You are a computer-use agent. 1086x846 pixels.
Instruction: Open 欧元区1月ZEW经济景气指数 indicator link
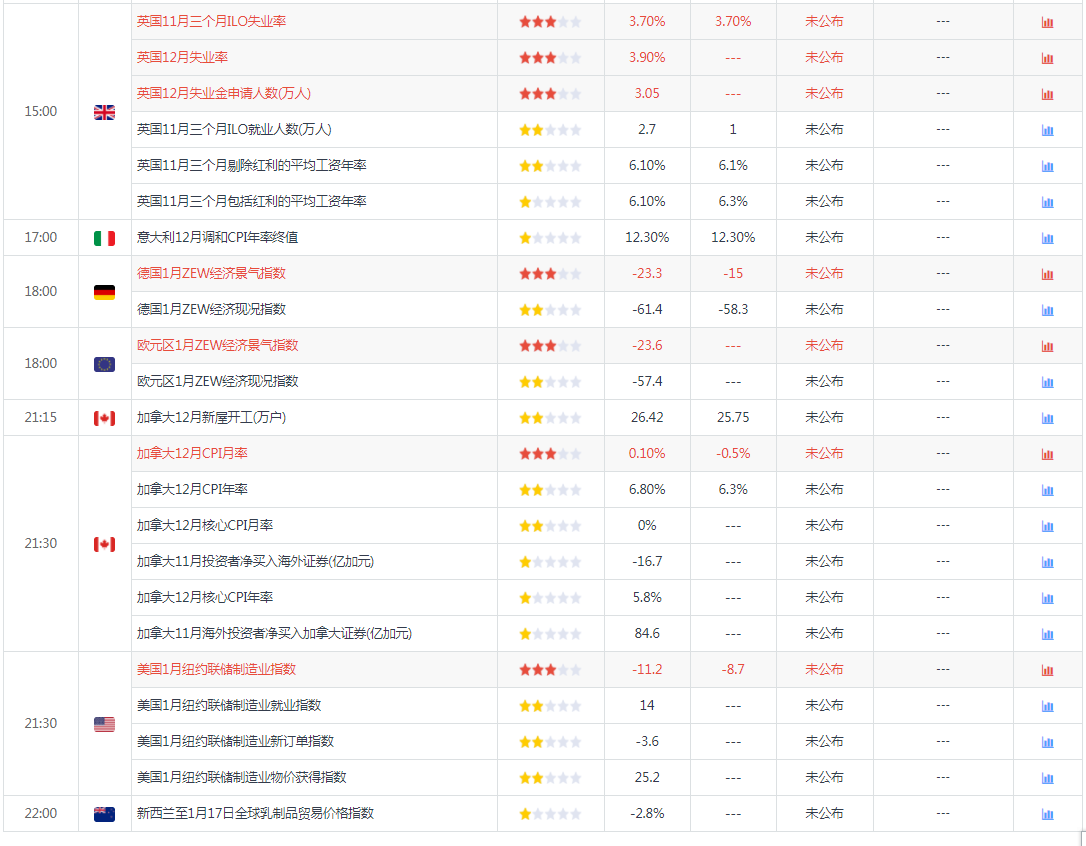click(217, 345)
